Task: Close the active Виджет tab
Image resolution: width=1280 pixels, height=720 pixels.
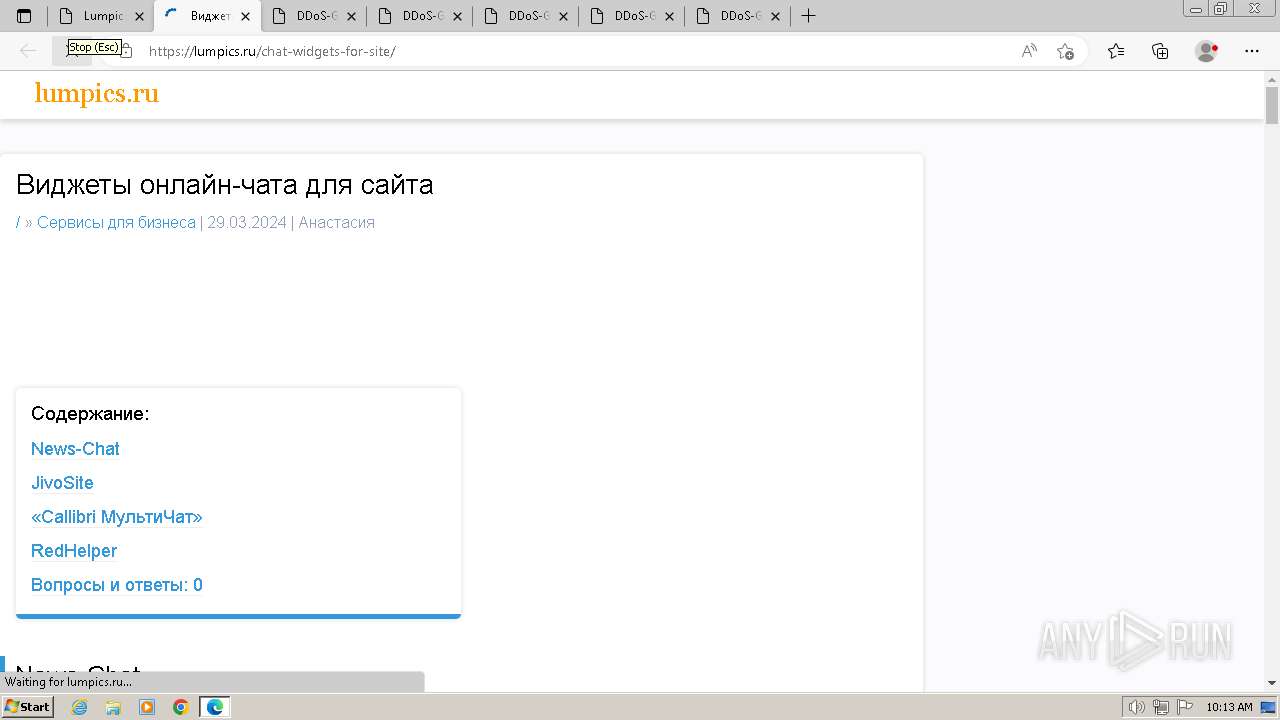Action: [245, 16]
